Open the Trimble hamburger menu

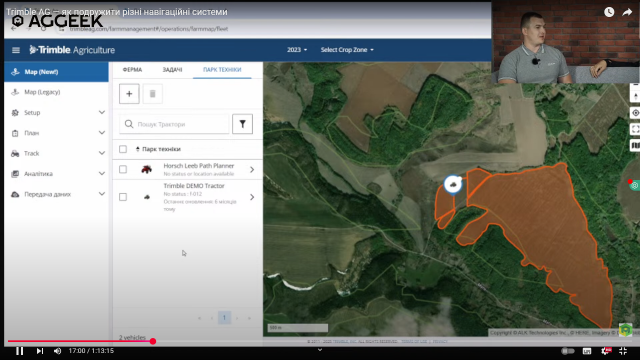[16, 50]
